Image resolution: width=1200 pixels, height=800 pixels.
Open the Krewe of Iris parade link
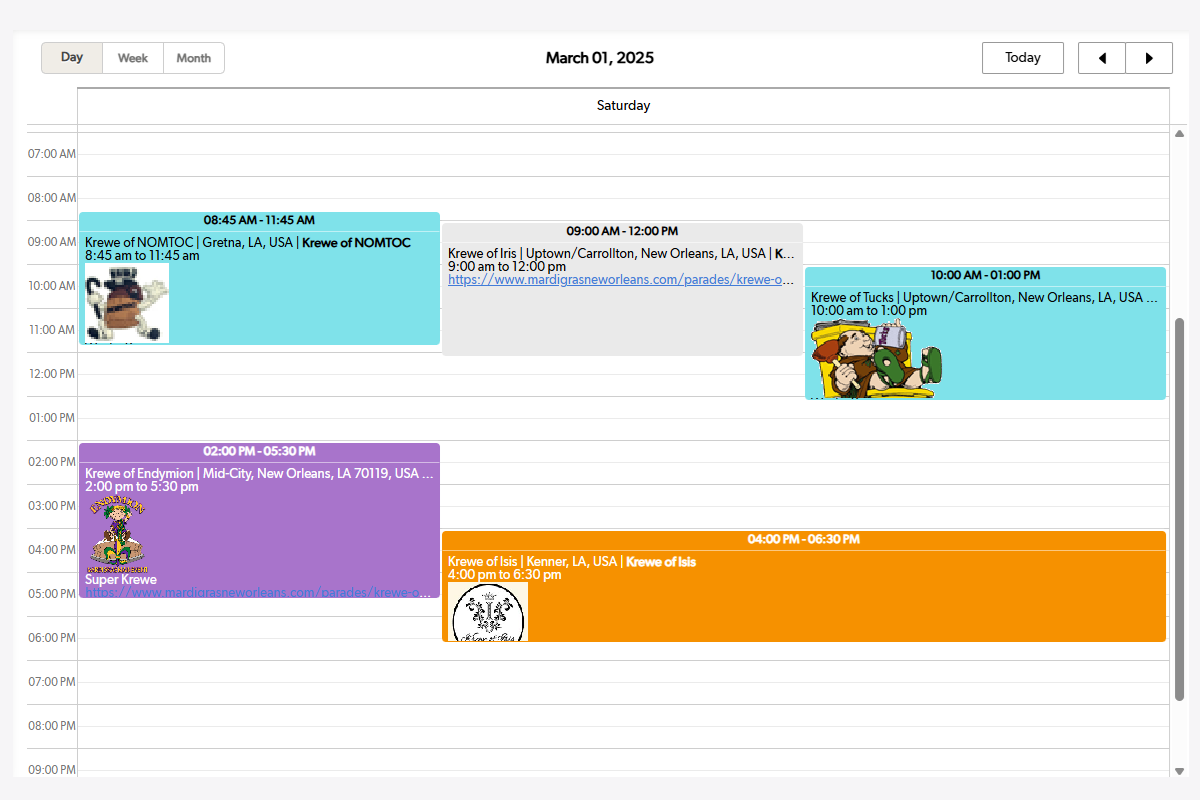click(x=621, y=280)
